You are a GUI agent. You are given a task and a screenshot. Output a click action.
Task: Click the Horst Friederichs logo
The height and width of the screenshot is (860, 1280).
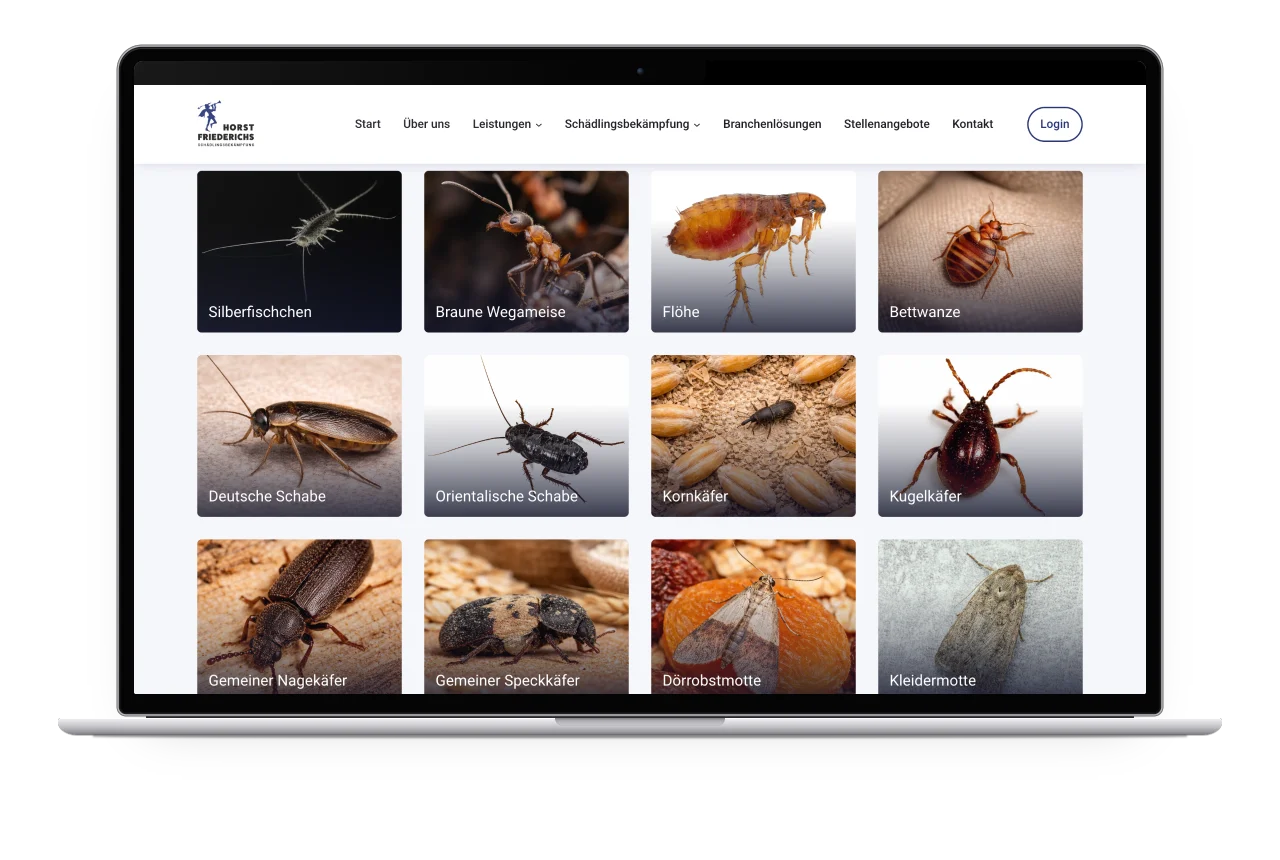pyautogui.click(x=226, y=124)
